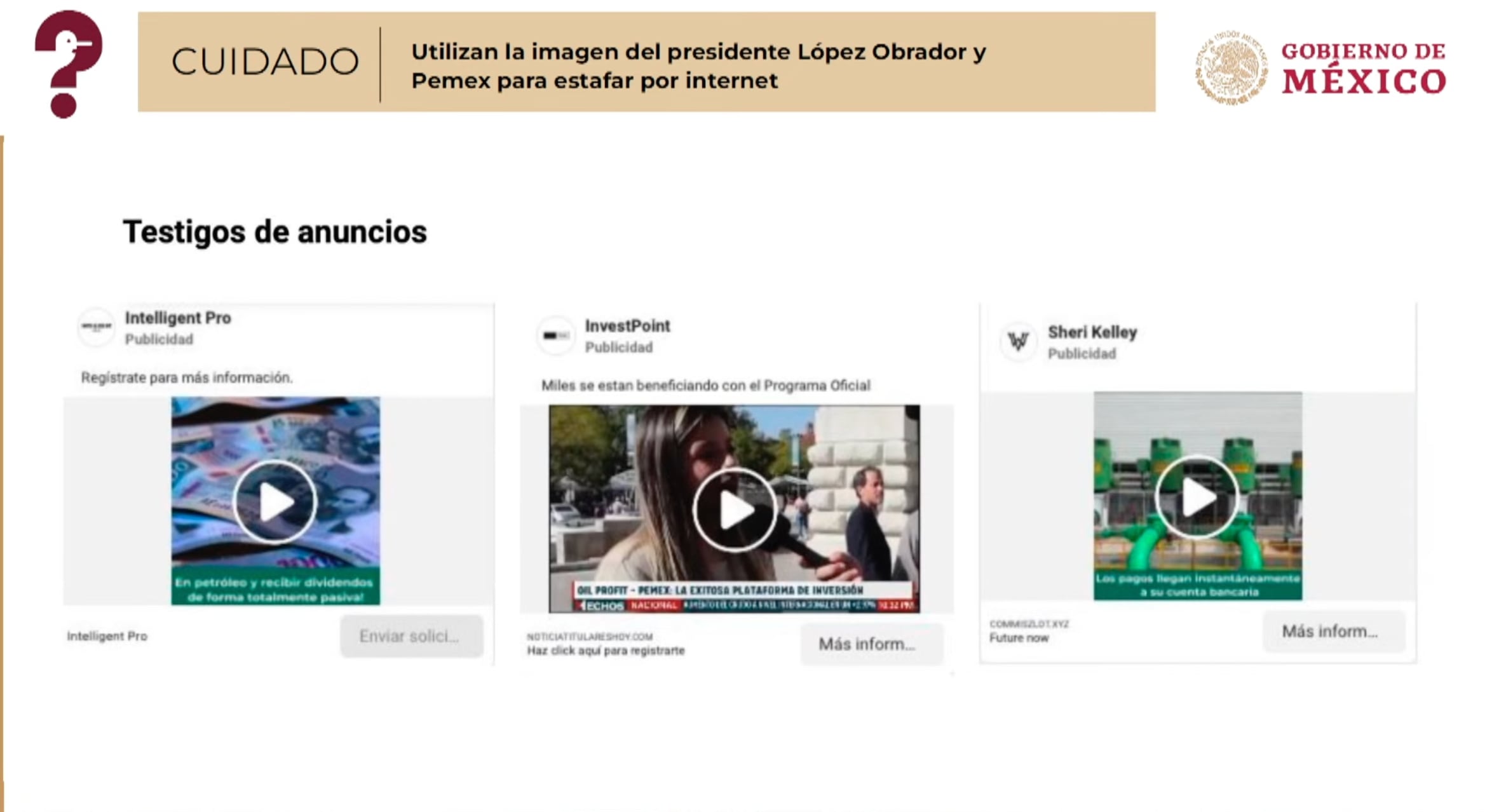Open the Sheri Kelley page name link
The image size is (1492, 812).
(x=1092, y=332)
